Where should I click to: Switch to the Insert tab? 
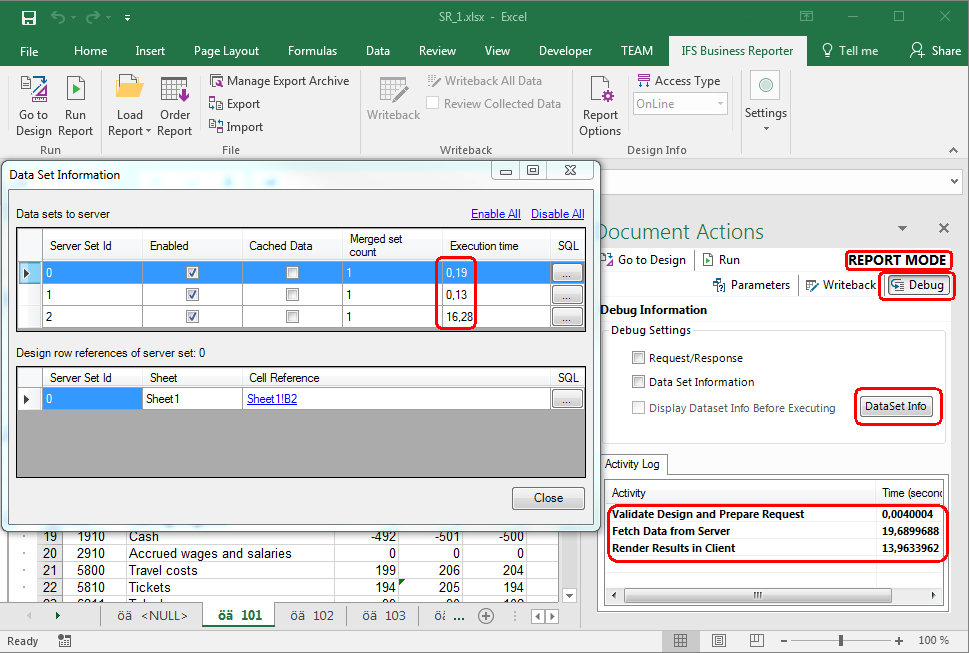pyautogui.click(x=150, y=51)
